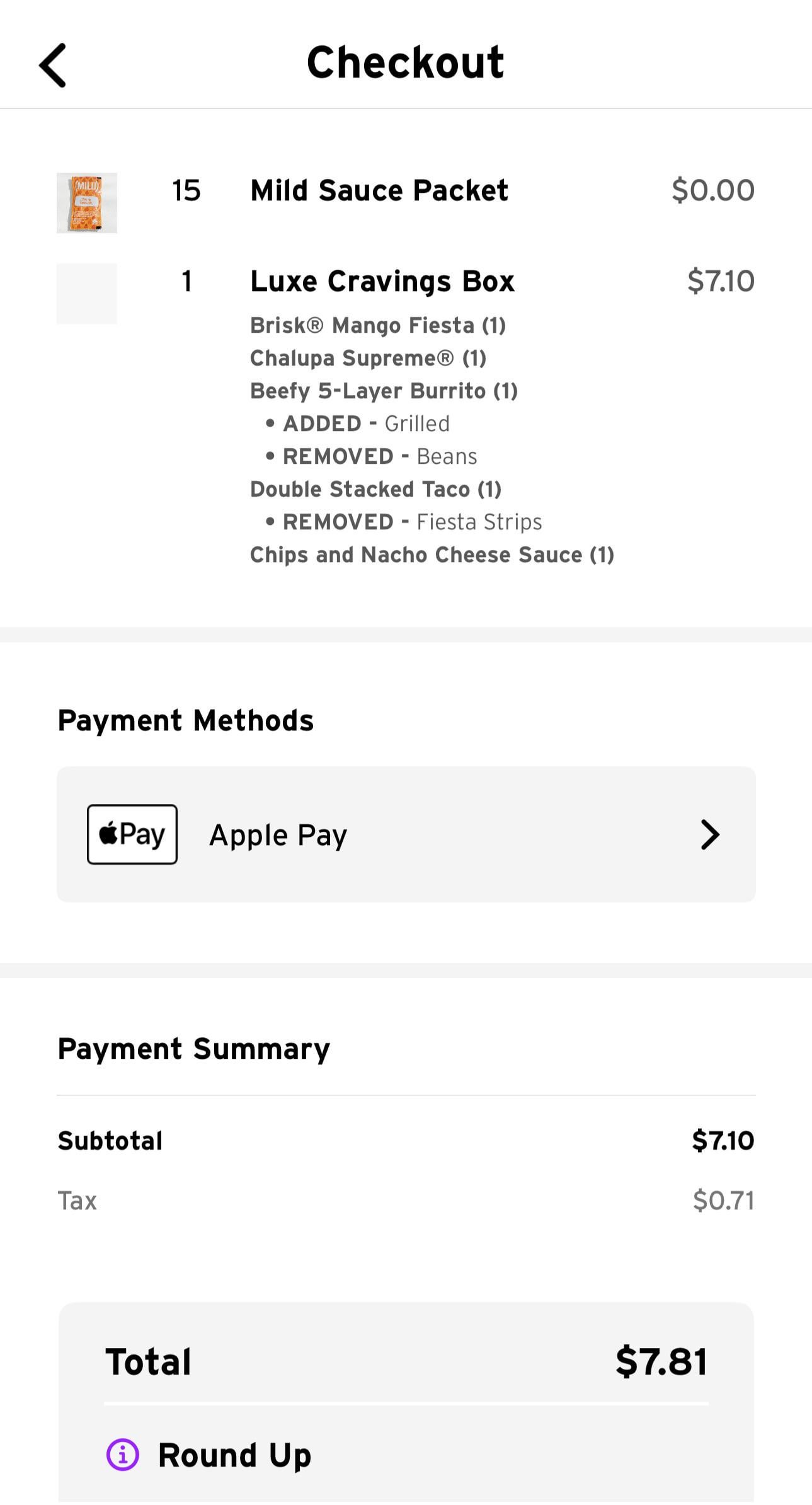Tap the back arrow icon

53,65
